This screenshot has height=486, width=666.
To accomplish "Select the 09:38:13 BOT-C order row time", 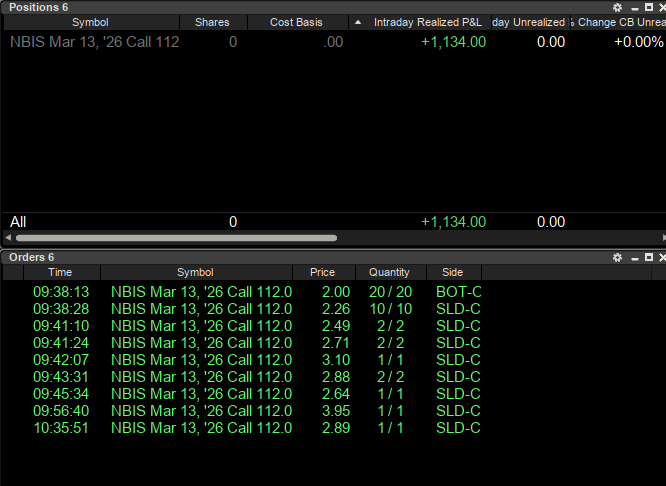I will tap(61, 292).
